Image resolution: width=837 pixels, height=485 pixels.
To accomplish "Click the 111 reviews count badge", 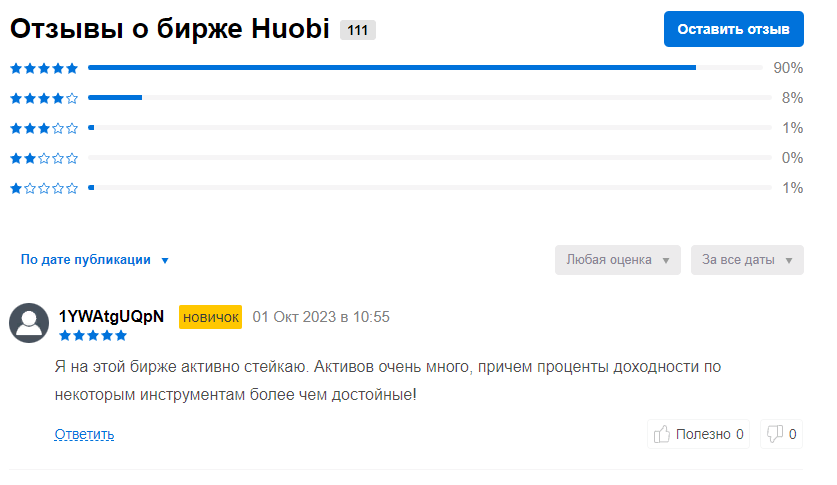I will pyautogui.click(x=358, y=30).
